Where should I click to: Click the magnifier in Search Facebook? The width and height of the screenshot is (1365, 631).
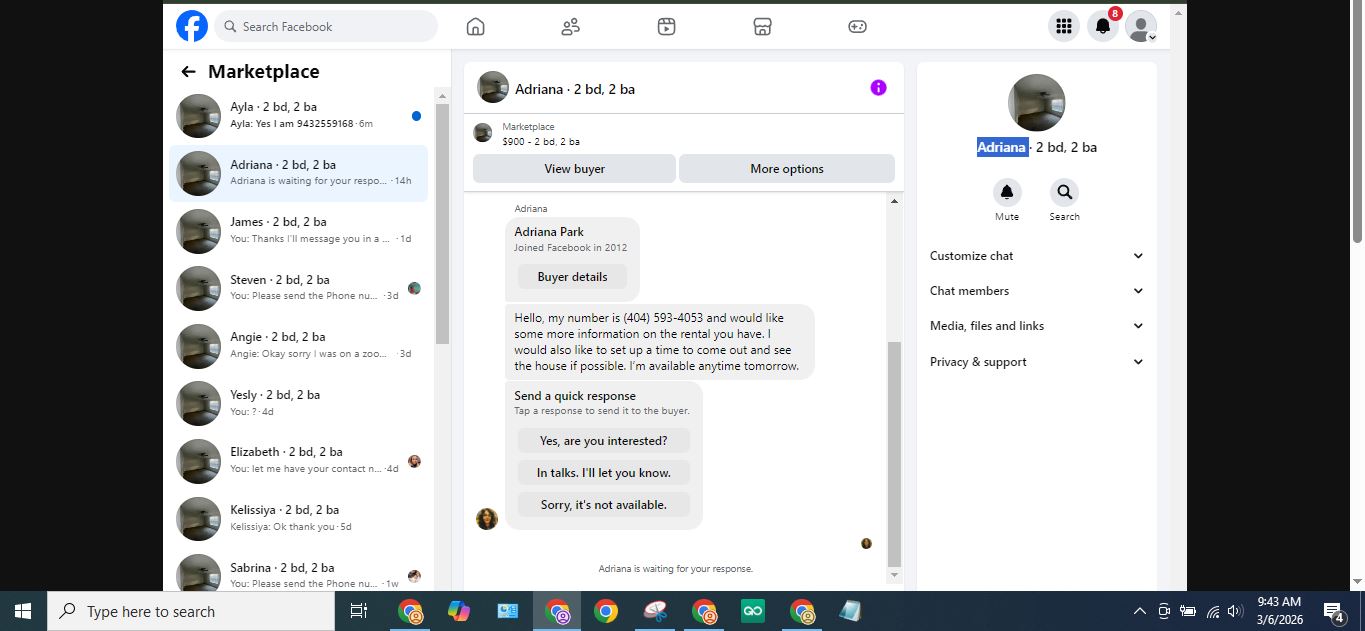230,27
